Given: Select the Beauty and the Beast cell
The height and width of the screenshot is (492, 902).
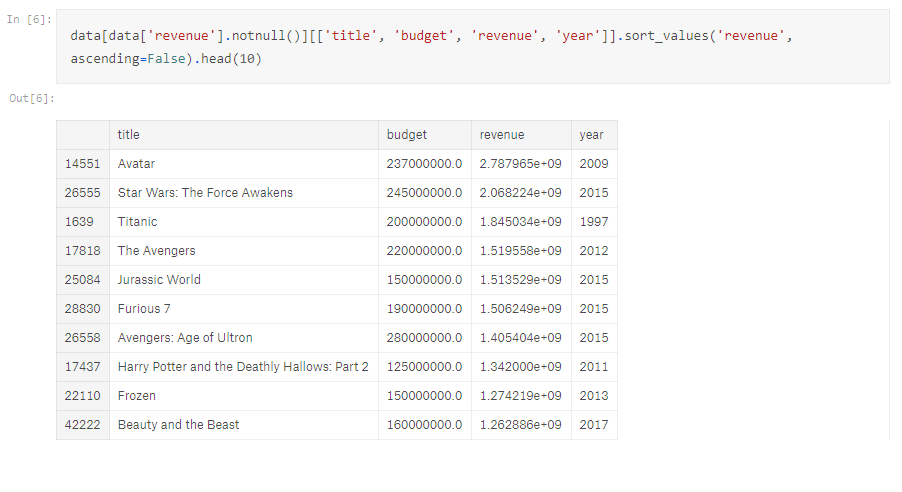Looking at the screenshot, I should click(x=244, y=425).
